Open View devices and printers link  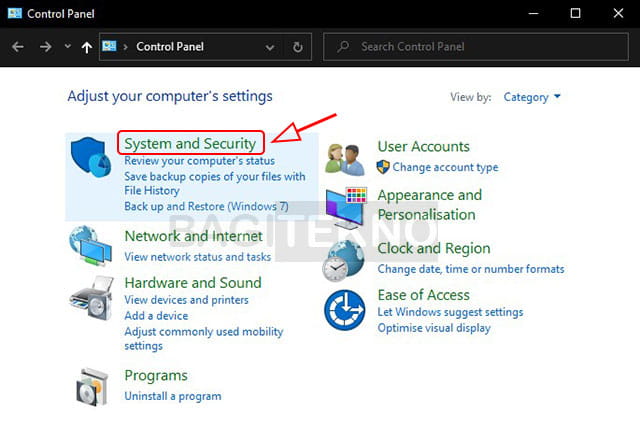[187, 300]
